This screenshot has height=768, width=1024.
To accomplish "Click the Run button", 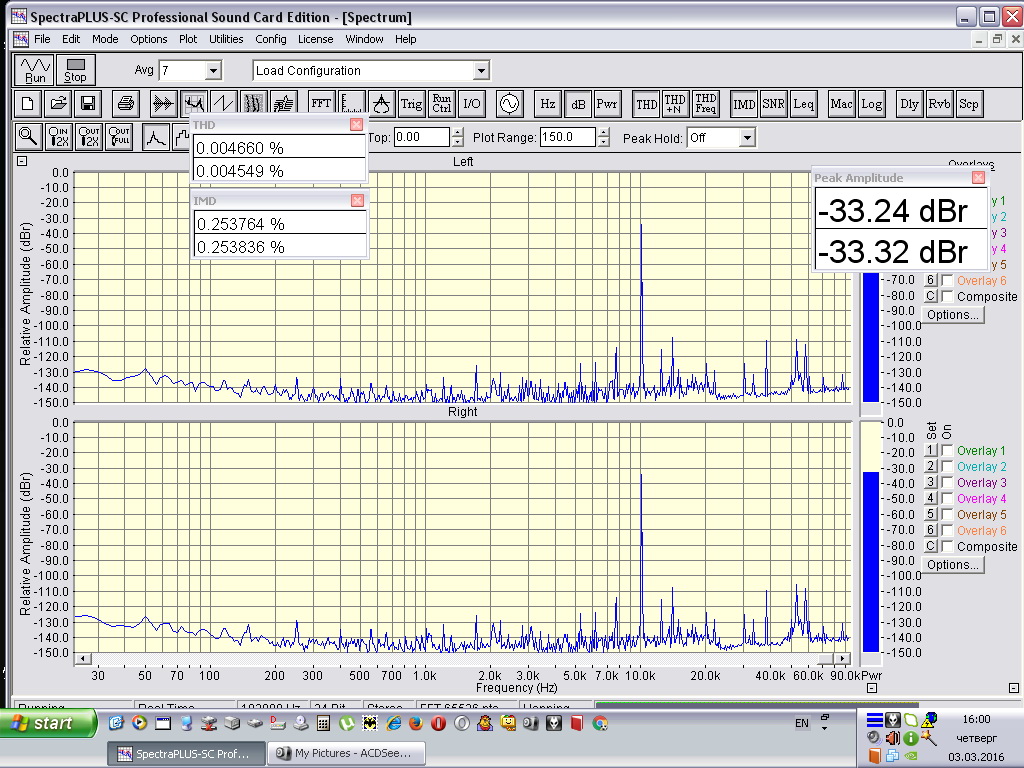I will [36, 70].
